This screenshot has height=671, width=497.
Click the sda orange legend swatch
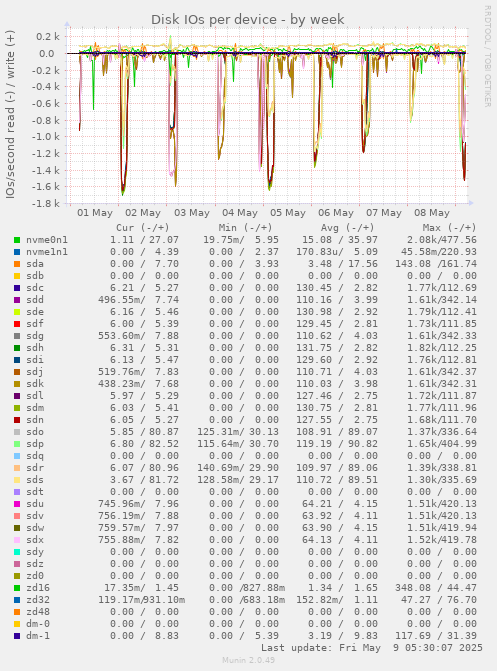(x=17, y=264)
